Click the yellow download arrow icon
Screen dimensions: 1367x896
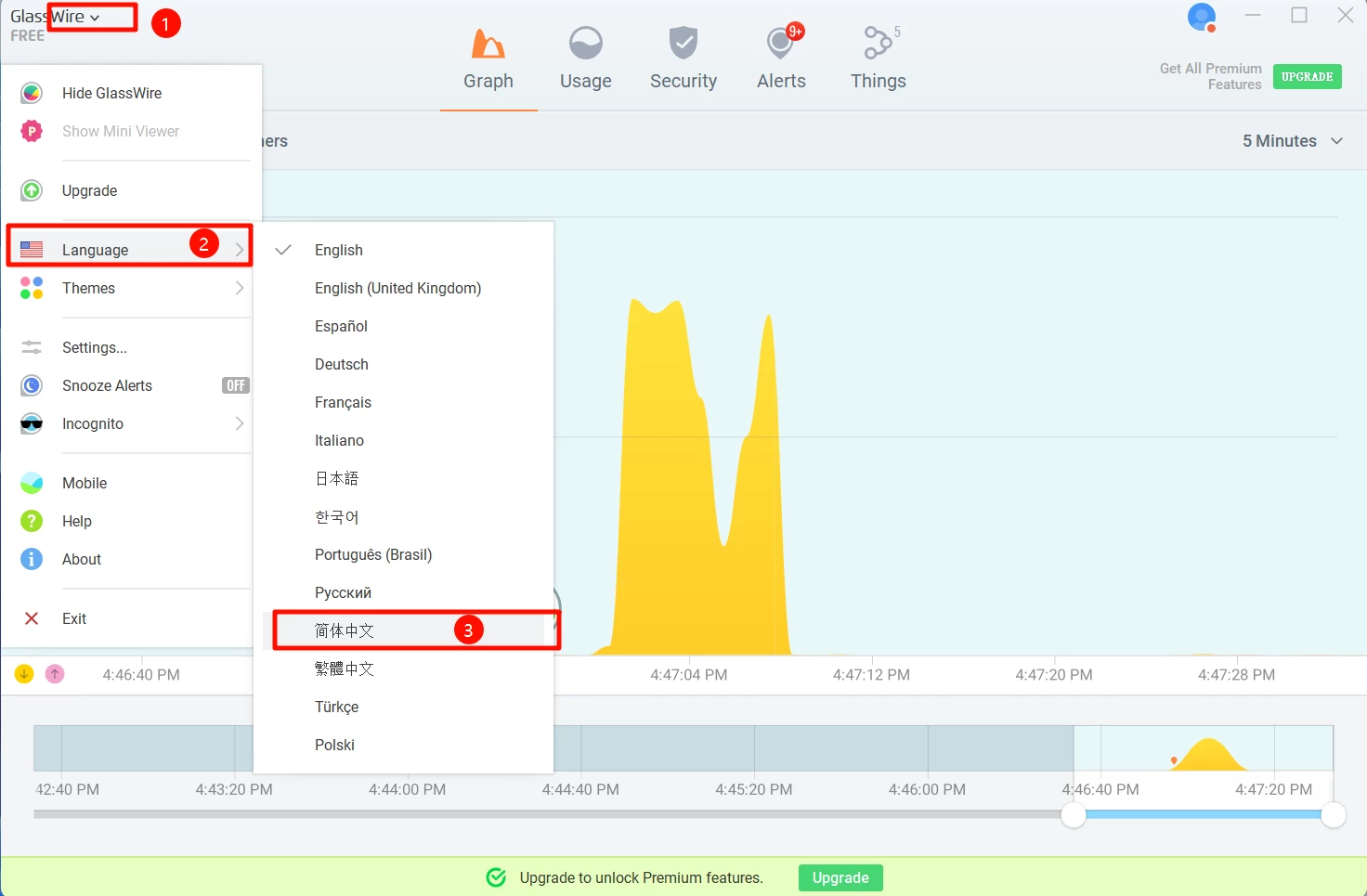24,674
